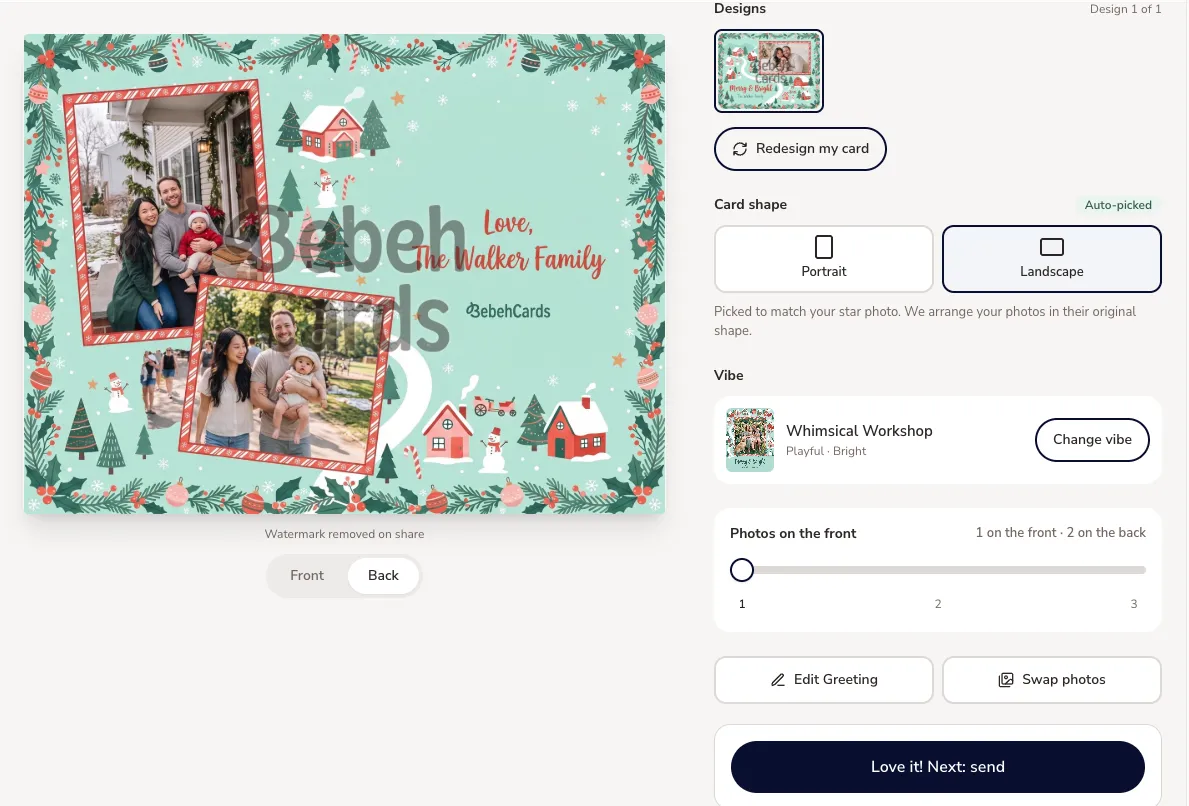Click the portrait rectangle icon
This screenshot has width=1189, height=806.
pos(824,247)
